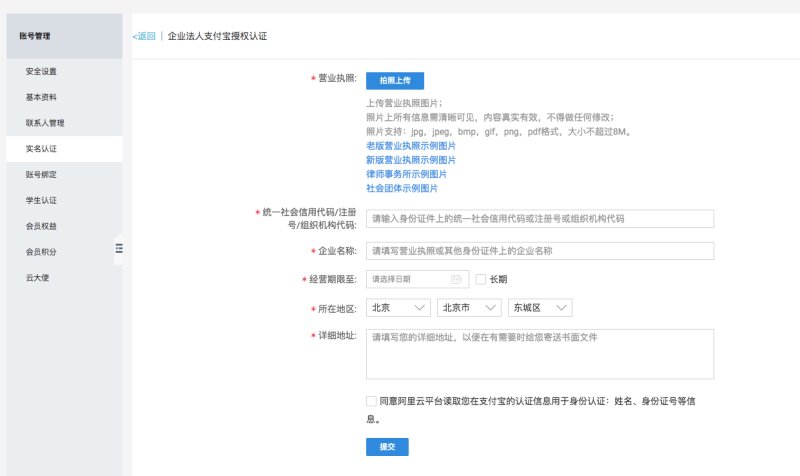View 律师事务所示例图片 link
The width and height of the screenshot is (800, 476).
tap(406, 174)
